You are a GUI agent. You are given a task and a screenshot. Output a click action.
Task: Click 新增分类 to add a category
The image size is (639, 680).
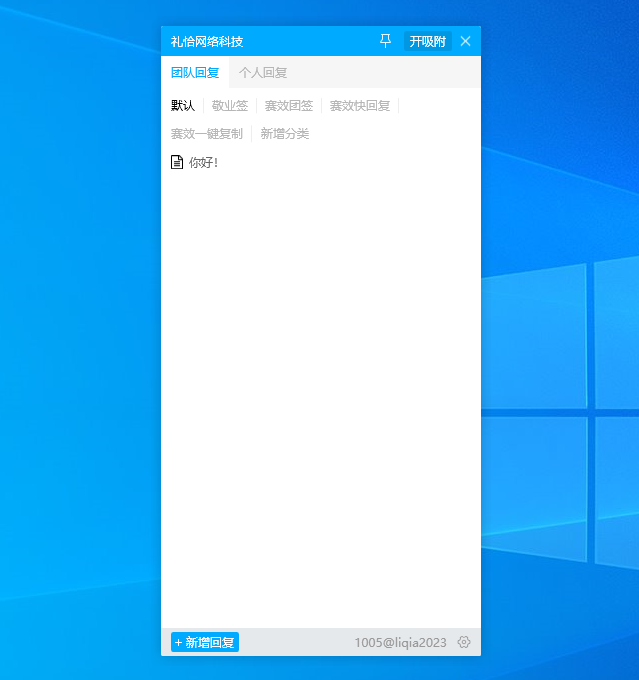pyautogui.click(x=285, y=134)
